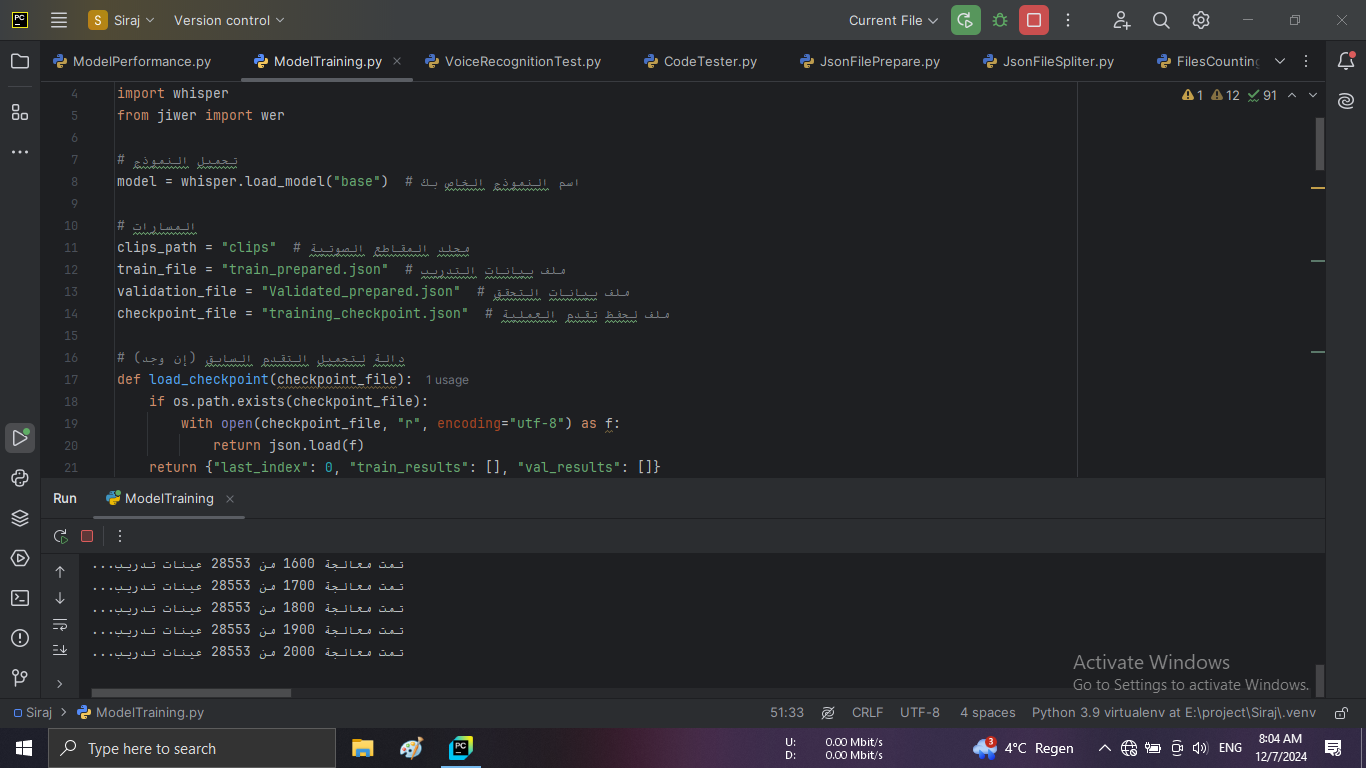Open the Problems tool window
This screenshot has height=768, width=1366.
click(20, 638)
